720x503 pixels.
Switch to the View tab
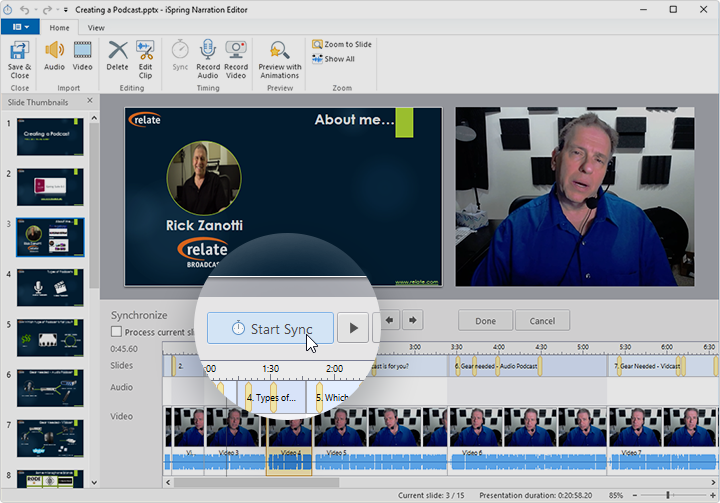[x=96, y=28]
